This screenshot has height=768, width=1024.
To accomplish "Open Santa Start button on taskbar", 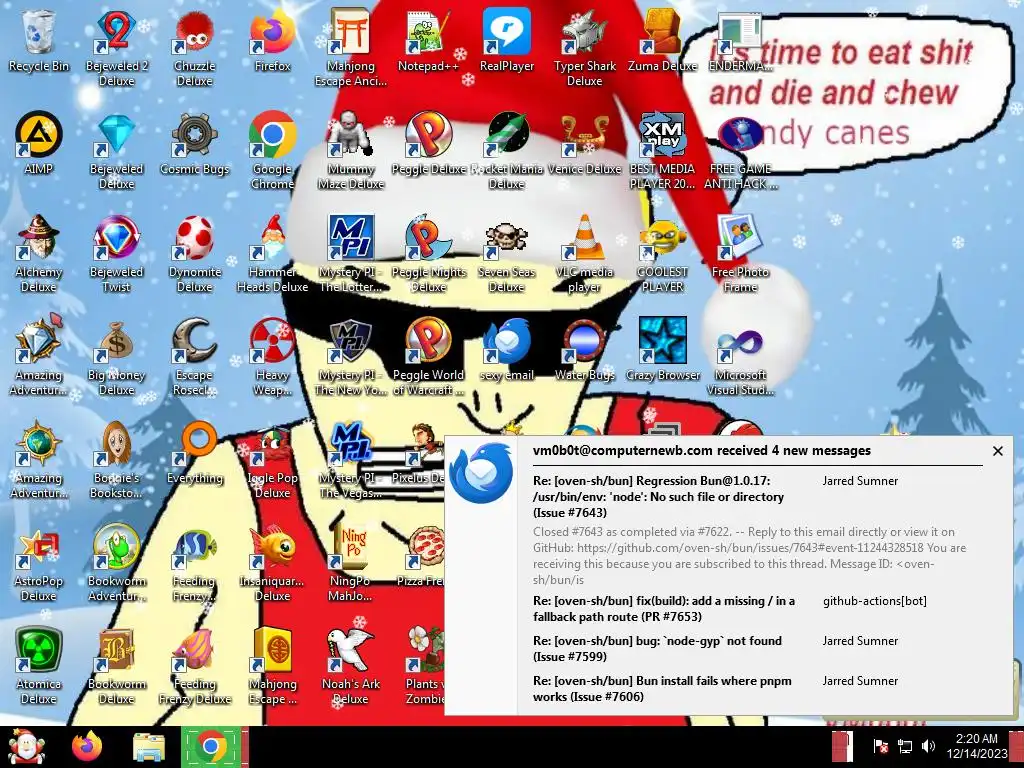I will 26,746.
